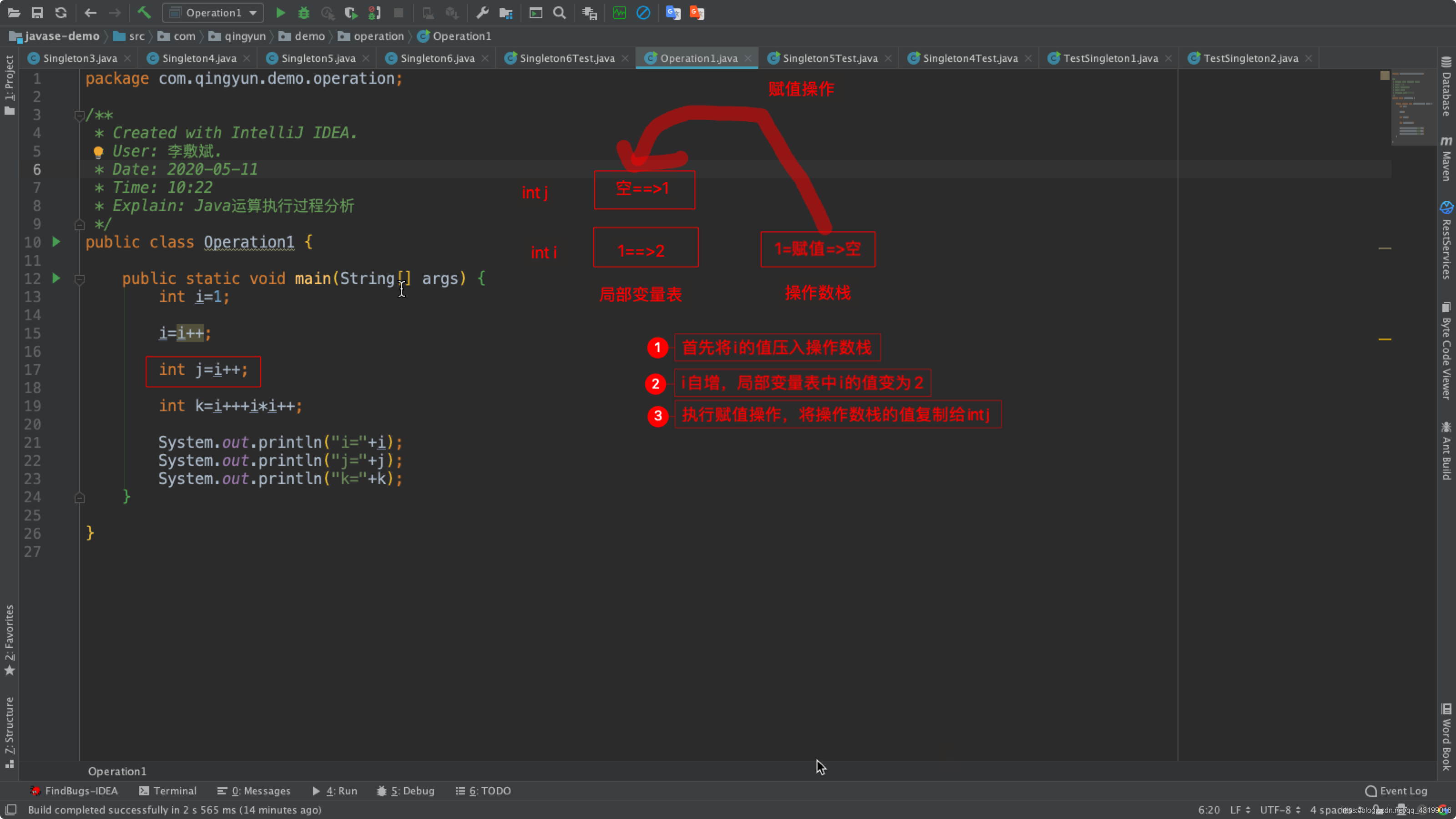This screenshot has width=1456, height=819.
Task: Toggle the Word Book tool window
Action: click(1446, 737)
